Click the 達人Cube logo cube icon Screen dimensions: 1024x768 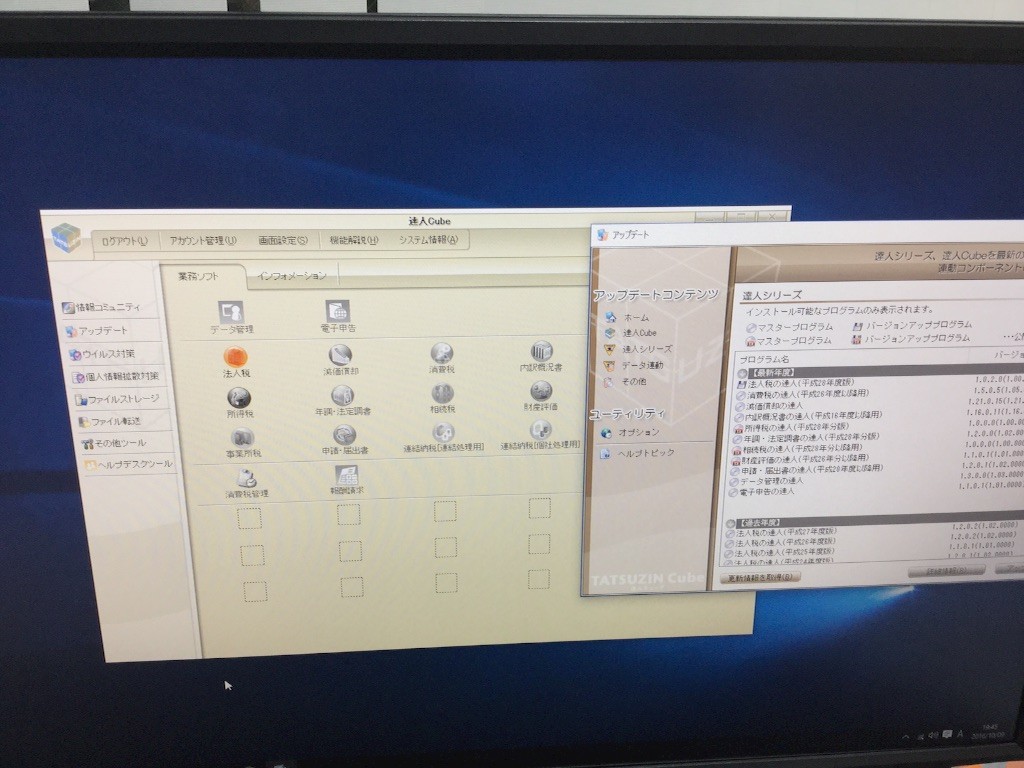click(66, 237)
